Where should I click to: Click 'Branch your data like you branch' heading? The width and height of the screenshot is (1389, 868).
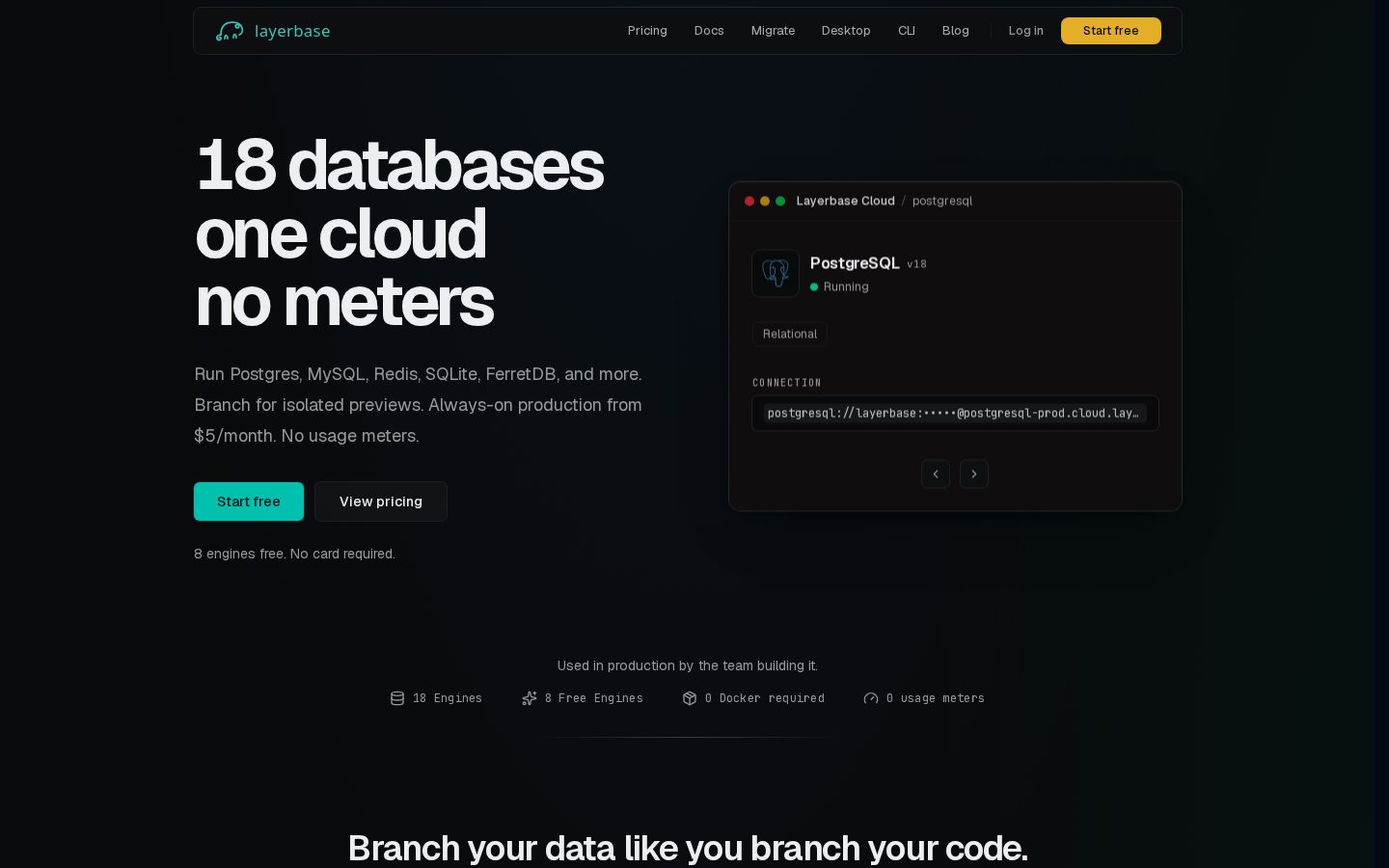pyautogui.click(x=688, y=849)
